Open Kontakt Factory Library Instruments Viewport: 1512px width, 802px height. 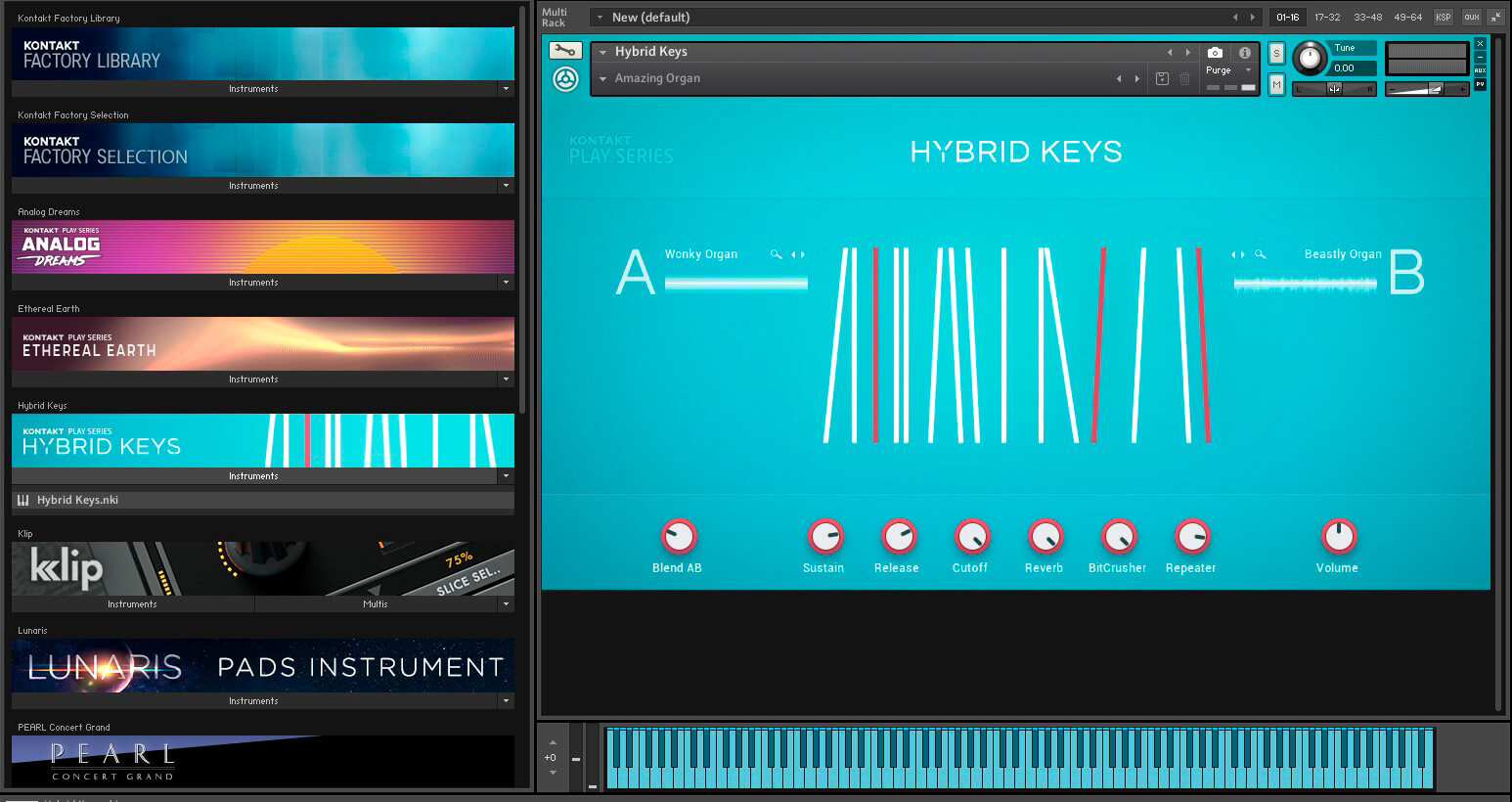[x=254, y=89]
